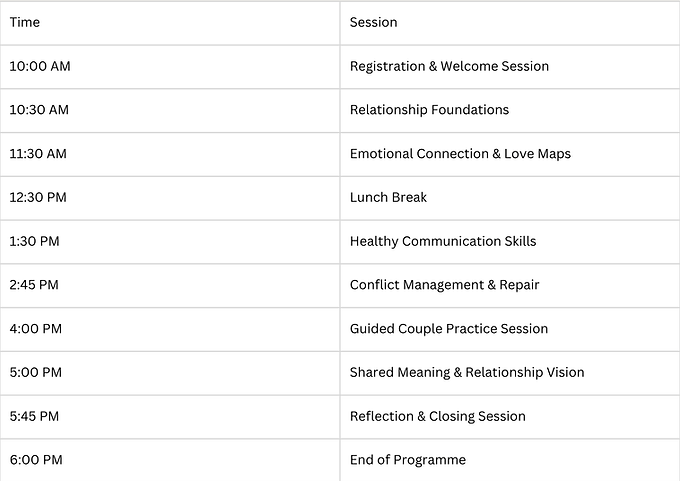Click the 5:45 PM time cell
The image size is (680, 481).
pos(170,417)
